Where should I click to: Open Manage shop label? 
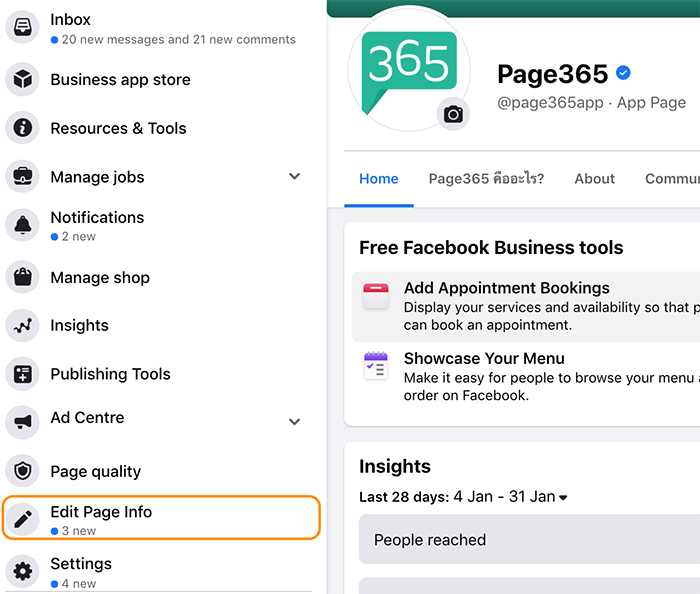tap(100, 278)
